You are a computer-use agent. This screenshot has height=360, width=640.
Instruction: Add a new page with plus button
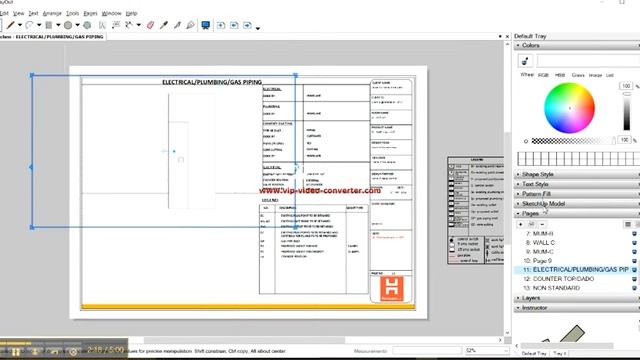click(x=520, y=224)
